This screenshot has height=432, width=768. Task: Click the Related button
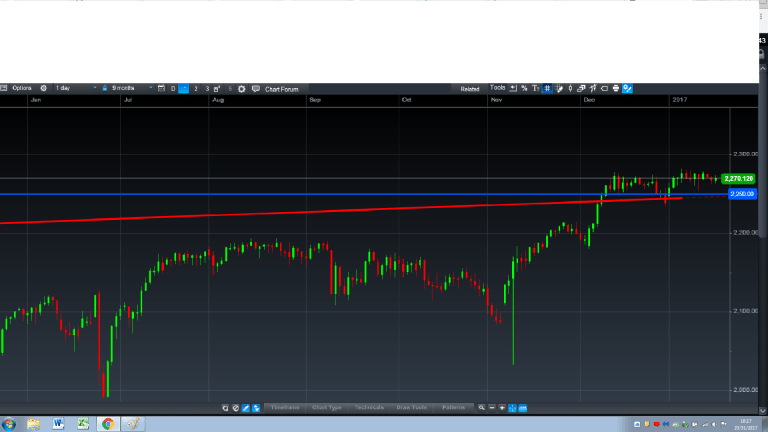click(x=469, y=89)
